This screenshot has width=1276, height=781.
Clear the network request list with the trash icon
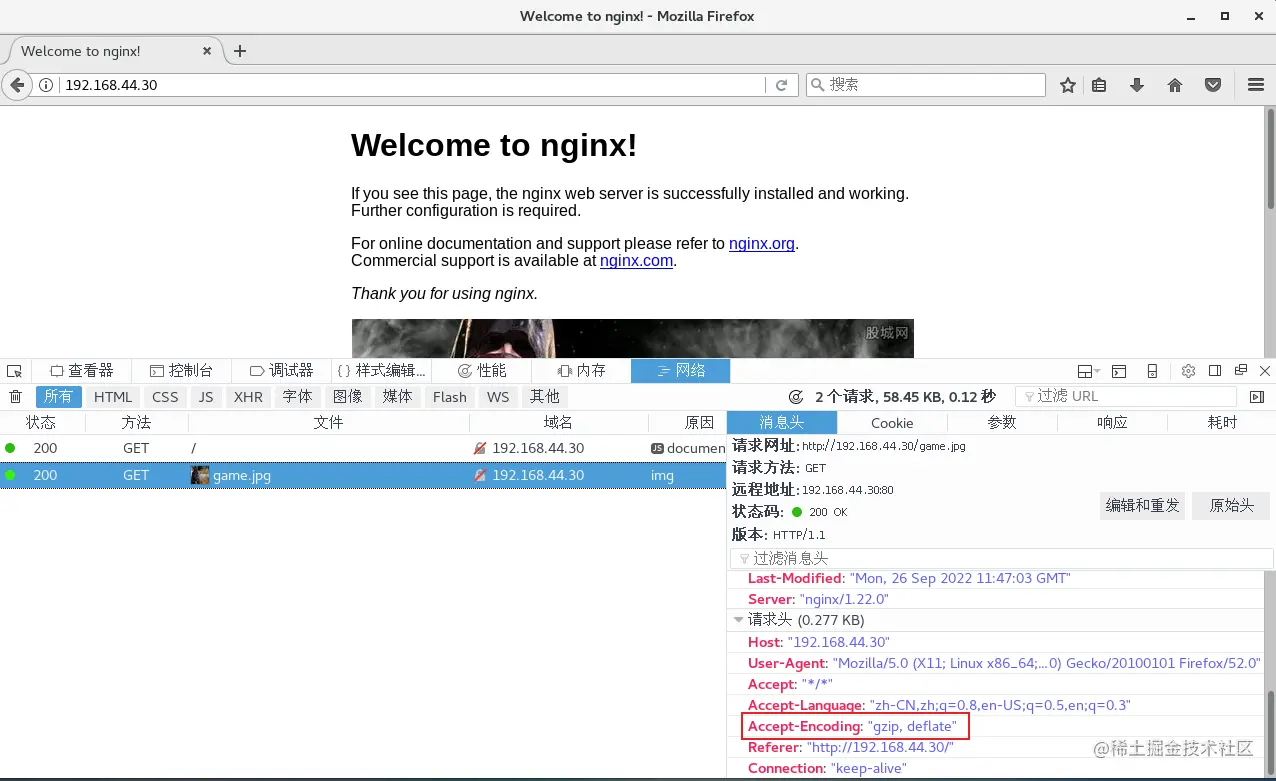[16, 397]
